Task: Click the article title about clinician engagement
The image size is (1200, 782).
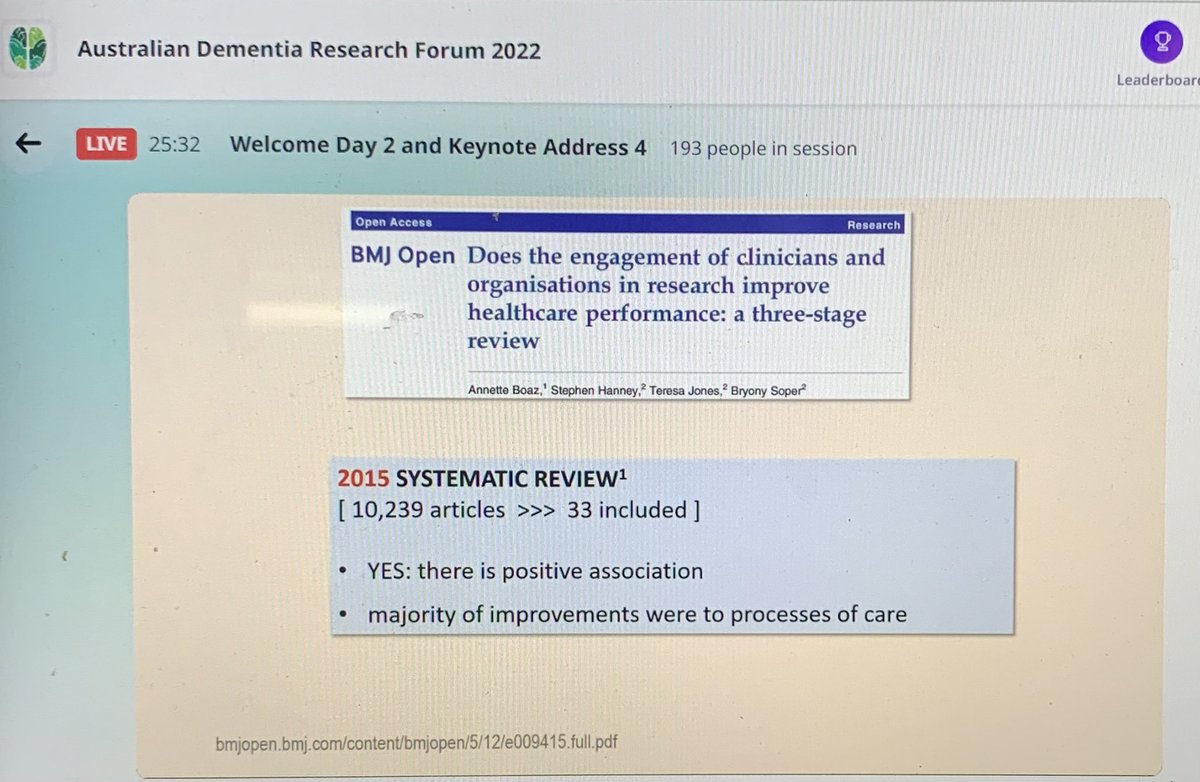Action: pyautogui.click(x=676, y=298)
